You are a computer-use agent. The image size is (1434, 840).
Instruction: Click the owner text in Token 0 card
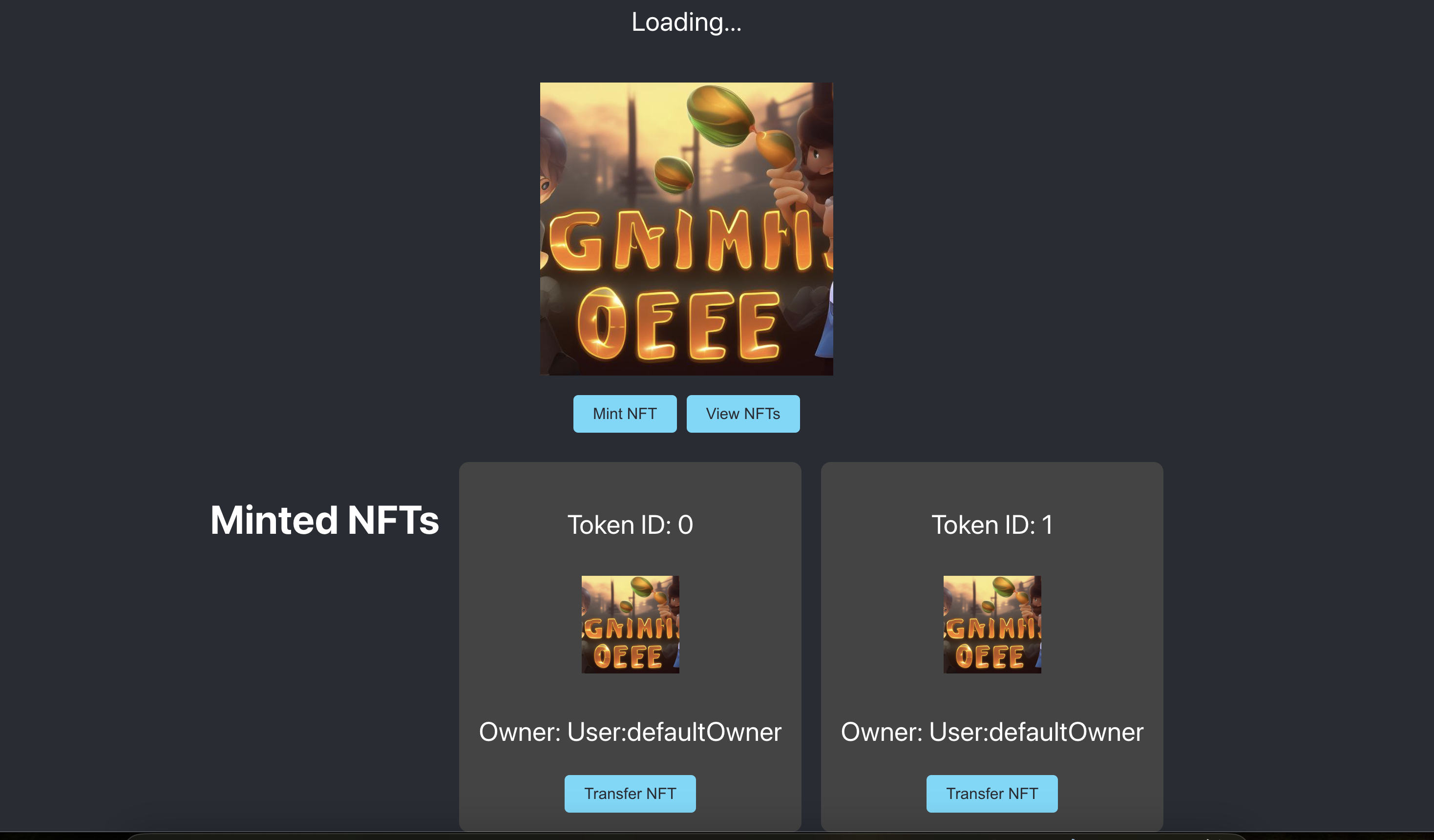(630, 732)
